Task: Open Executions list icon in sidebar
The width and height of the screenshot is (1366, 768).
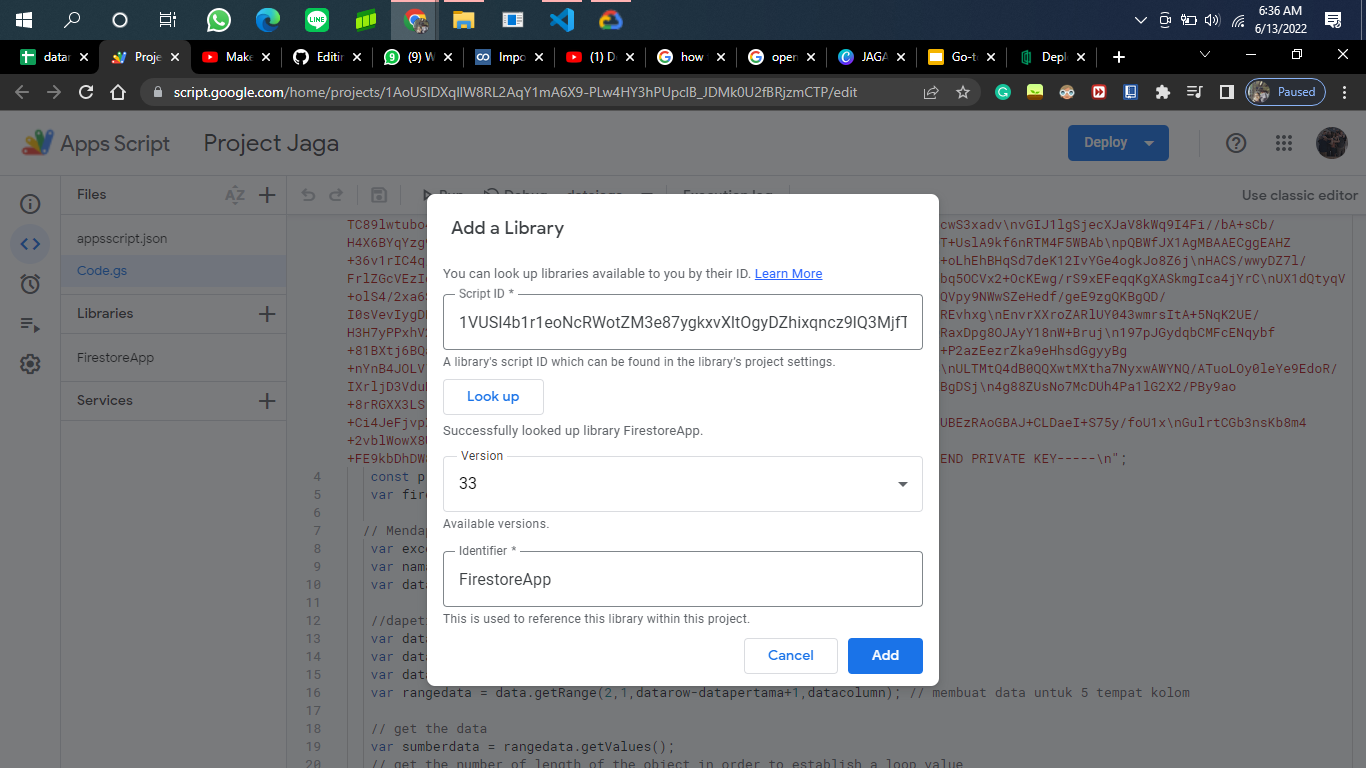Action: 30,324
